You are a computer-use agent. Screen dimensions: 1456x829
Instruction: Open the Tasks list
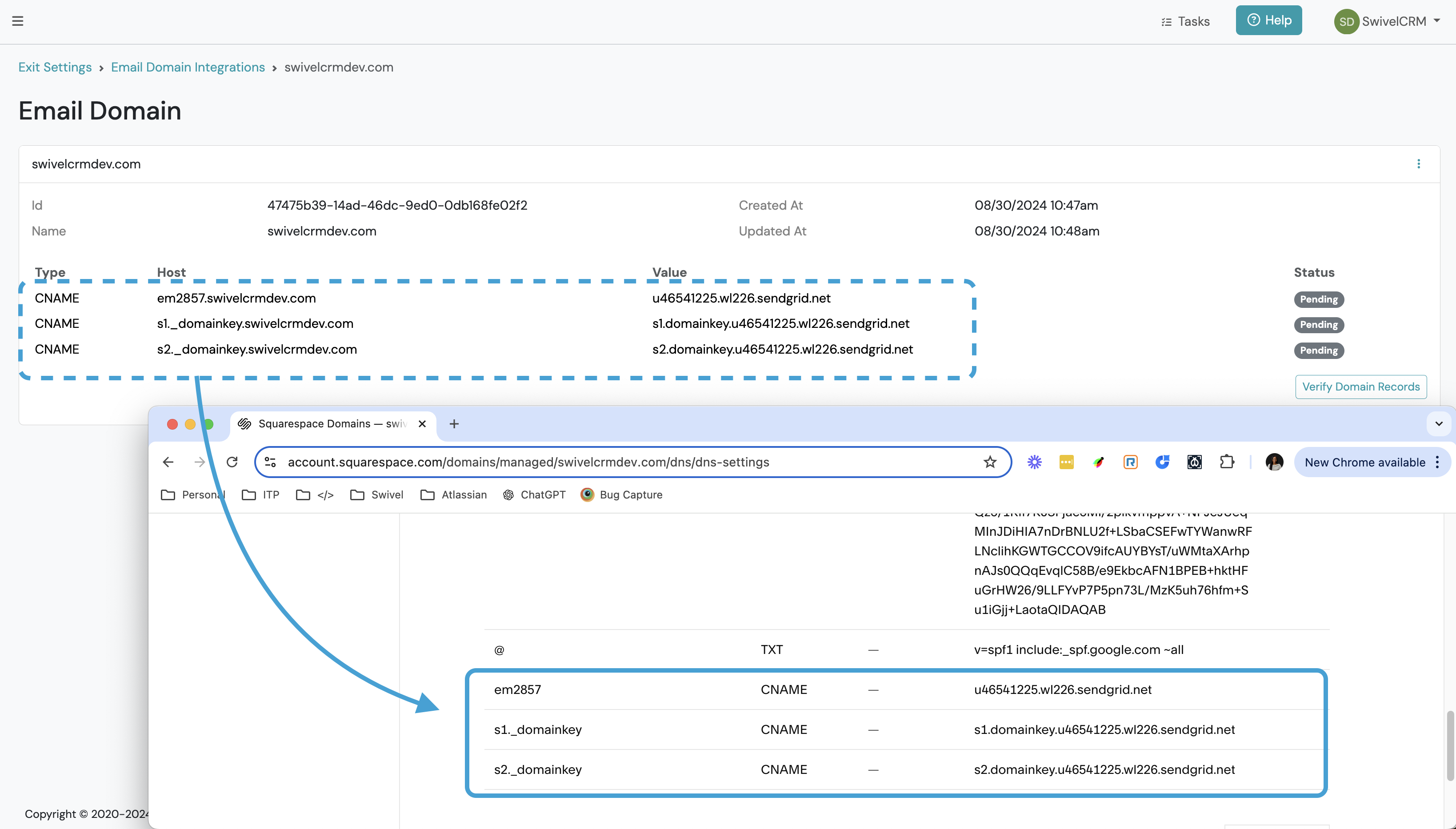(x=1185, y=22)
